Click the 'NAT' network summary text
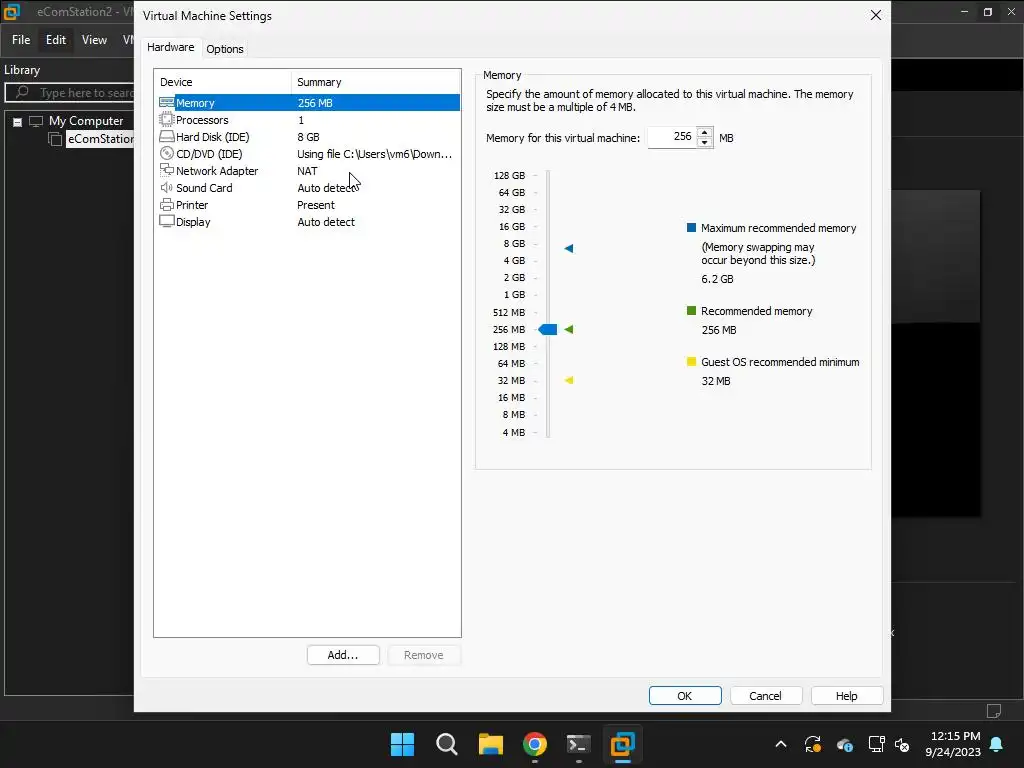Image resolution: width=1024 pixels, height=768 pixels. pos(307,171)
